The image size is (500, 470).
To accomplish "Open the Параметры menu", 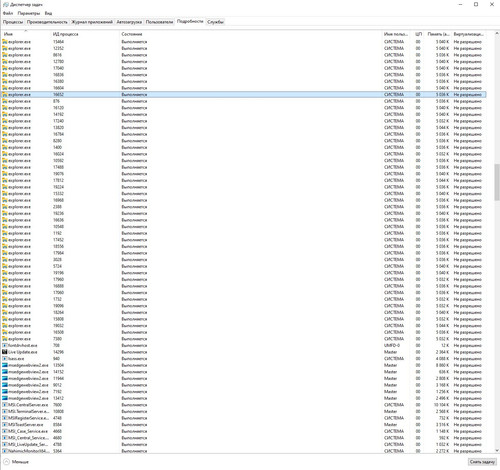I will click(x=29, y=13).
